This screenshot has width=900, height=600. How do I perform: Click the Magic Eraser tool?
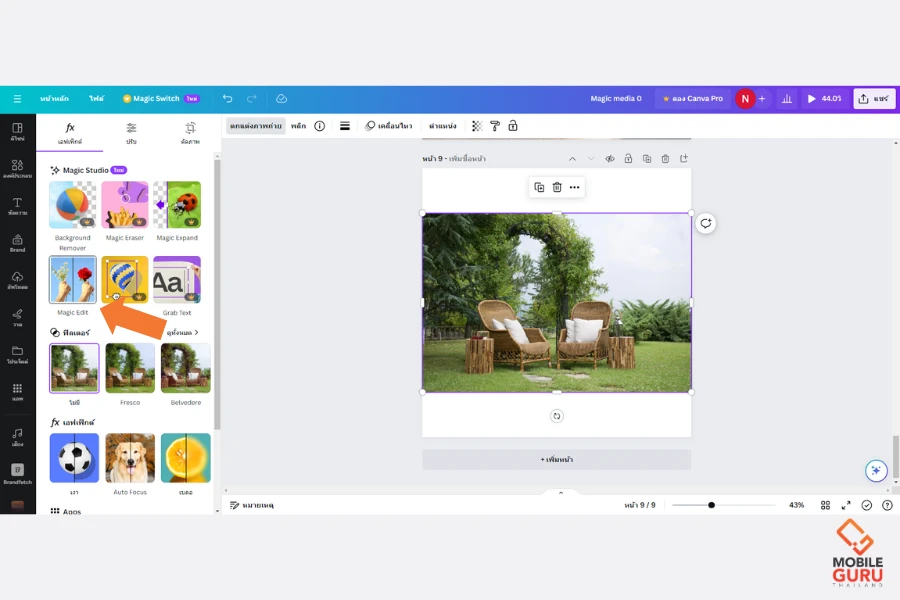coord(125,205)
